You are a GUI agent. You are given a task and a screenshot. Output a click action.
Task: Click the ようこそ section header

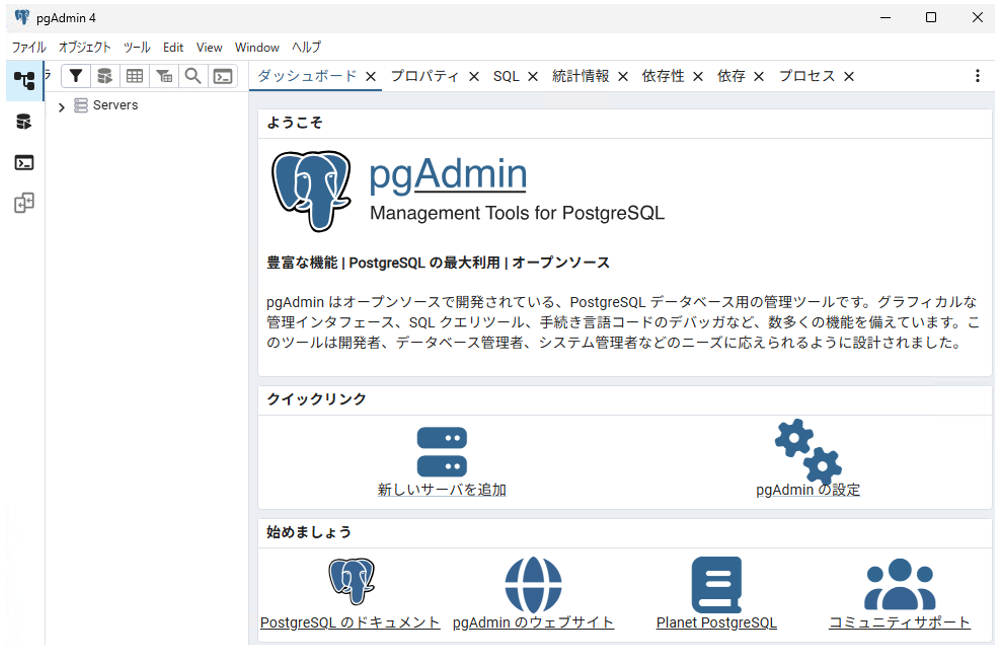(294, 123)
